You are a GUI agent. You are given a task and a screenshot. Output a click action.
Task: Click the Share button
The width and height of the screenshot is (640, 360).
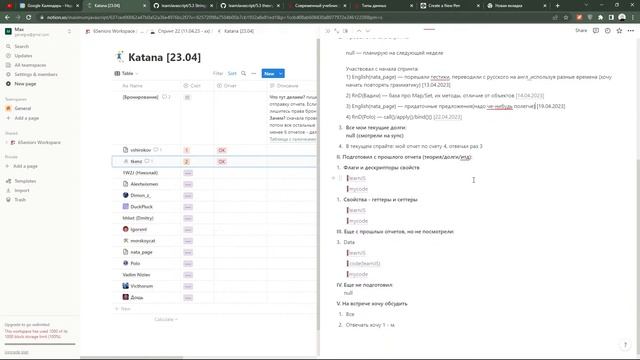[581, 31]
